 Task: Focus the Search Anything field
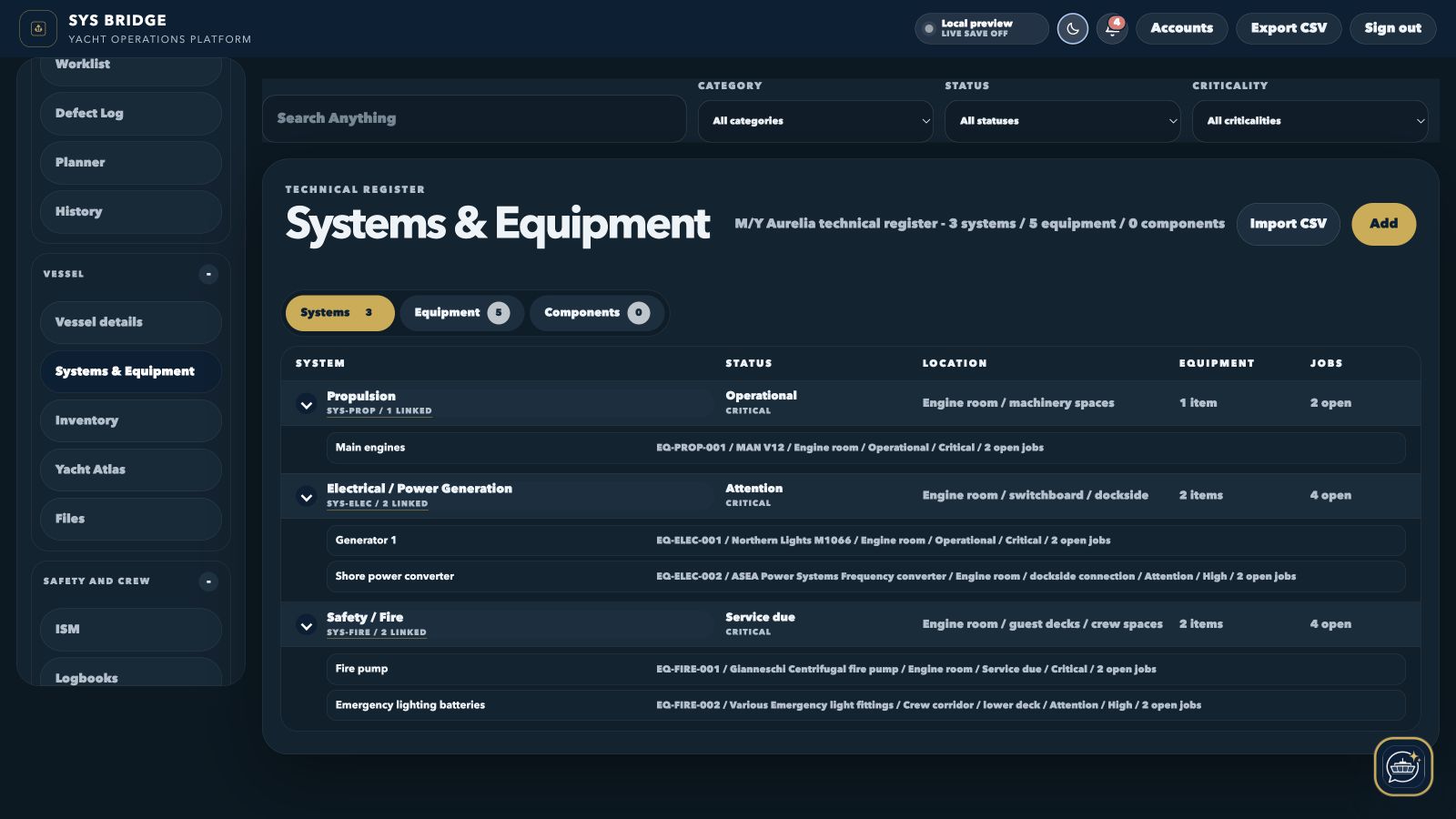click(x=474, y=118)
